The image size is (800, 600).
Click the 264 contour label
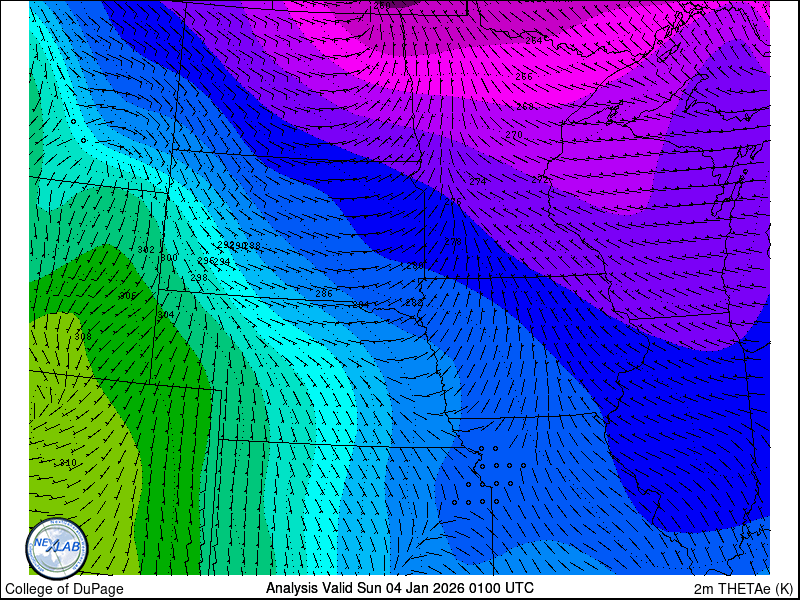534,40
